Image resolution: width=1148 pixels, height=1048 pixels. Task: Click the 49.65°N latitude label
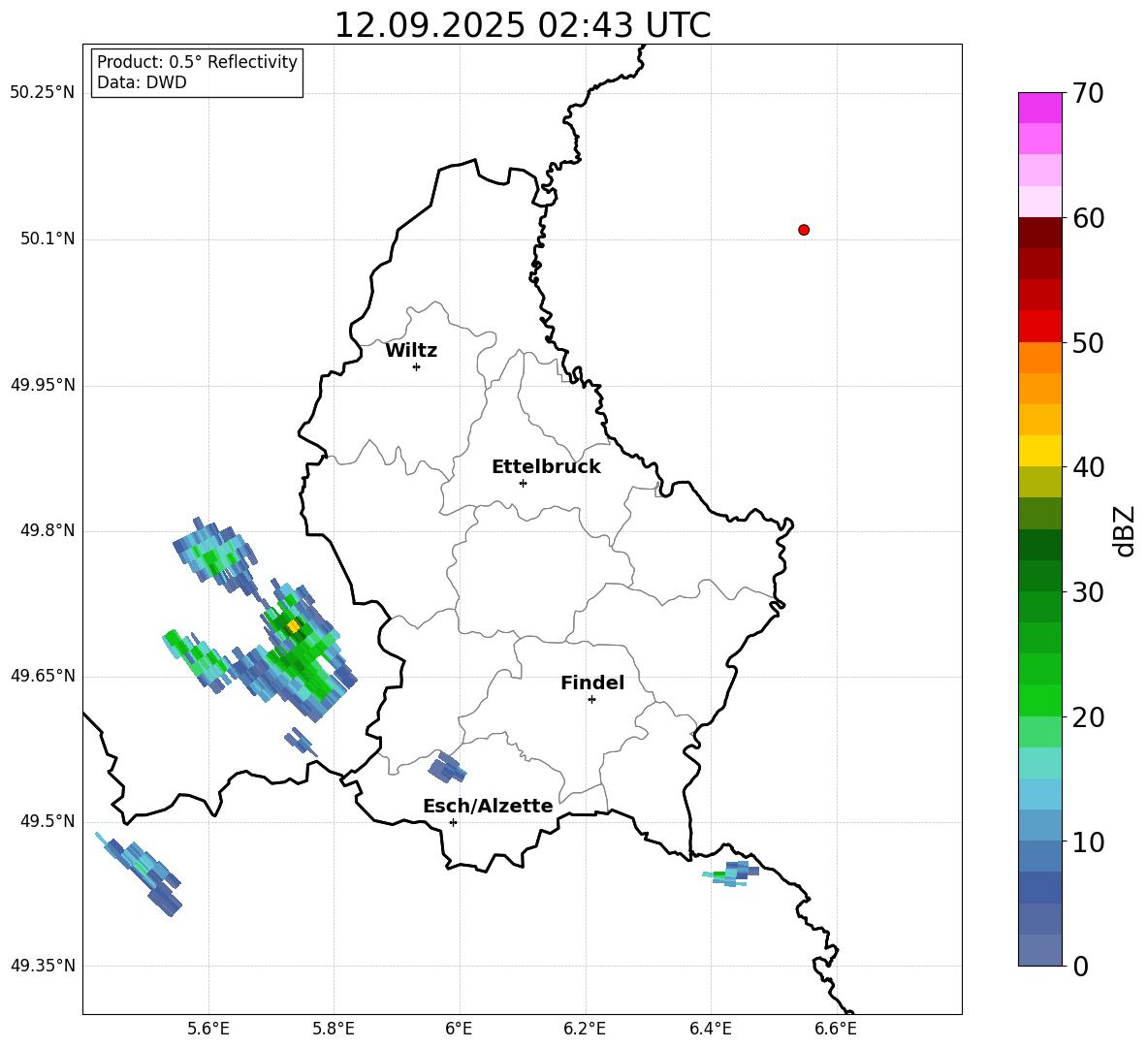coord(44,676)
